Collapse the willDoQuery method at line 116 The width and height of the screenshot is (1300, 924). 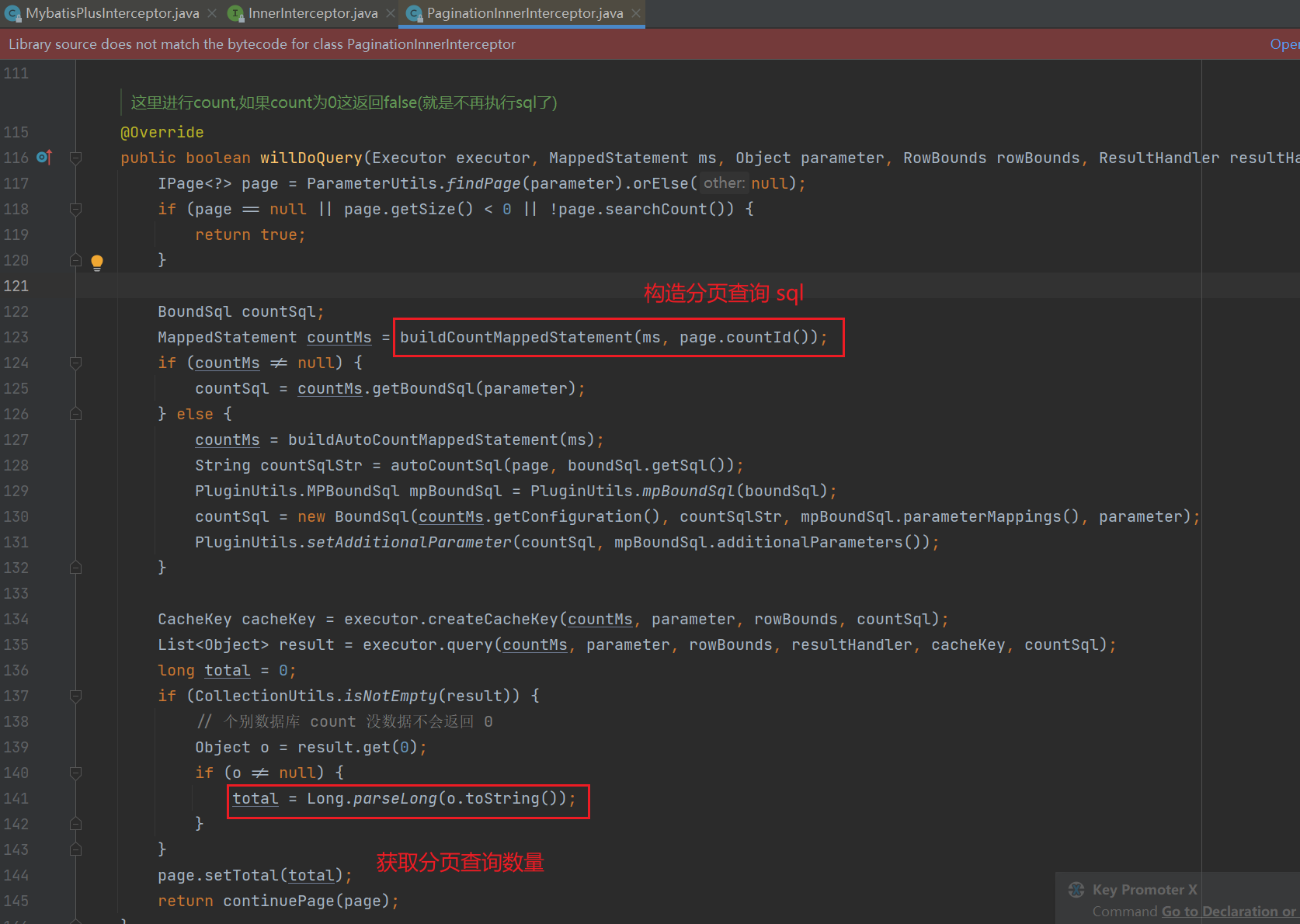pos(76,158)
